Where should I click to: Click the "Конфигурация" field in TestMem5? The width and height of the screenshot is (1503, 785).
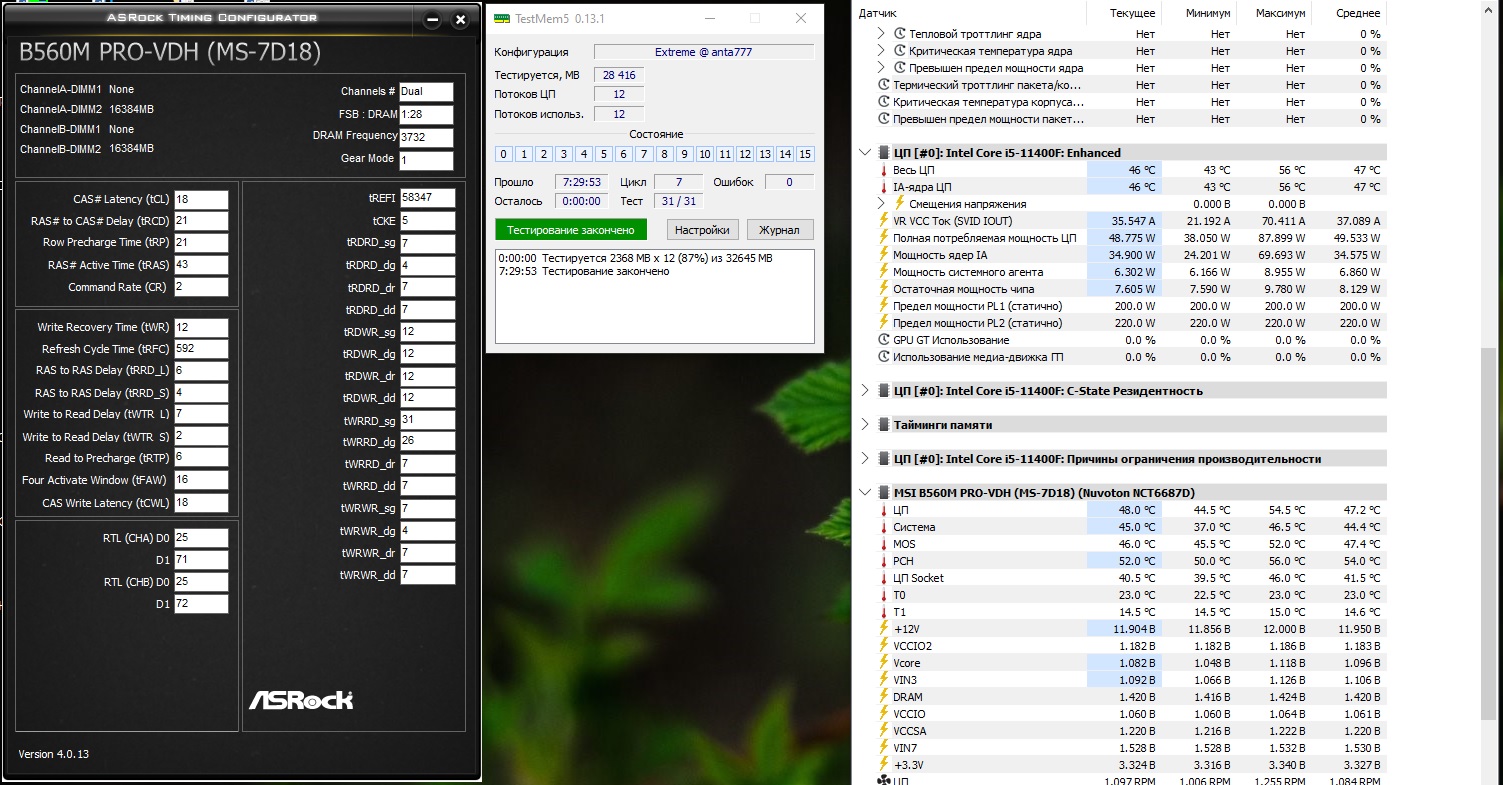click(703, 52)
